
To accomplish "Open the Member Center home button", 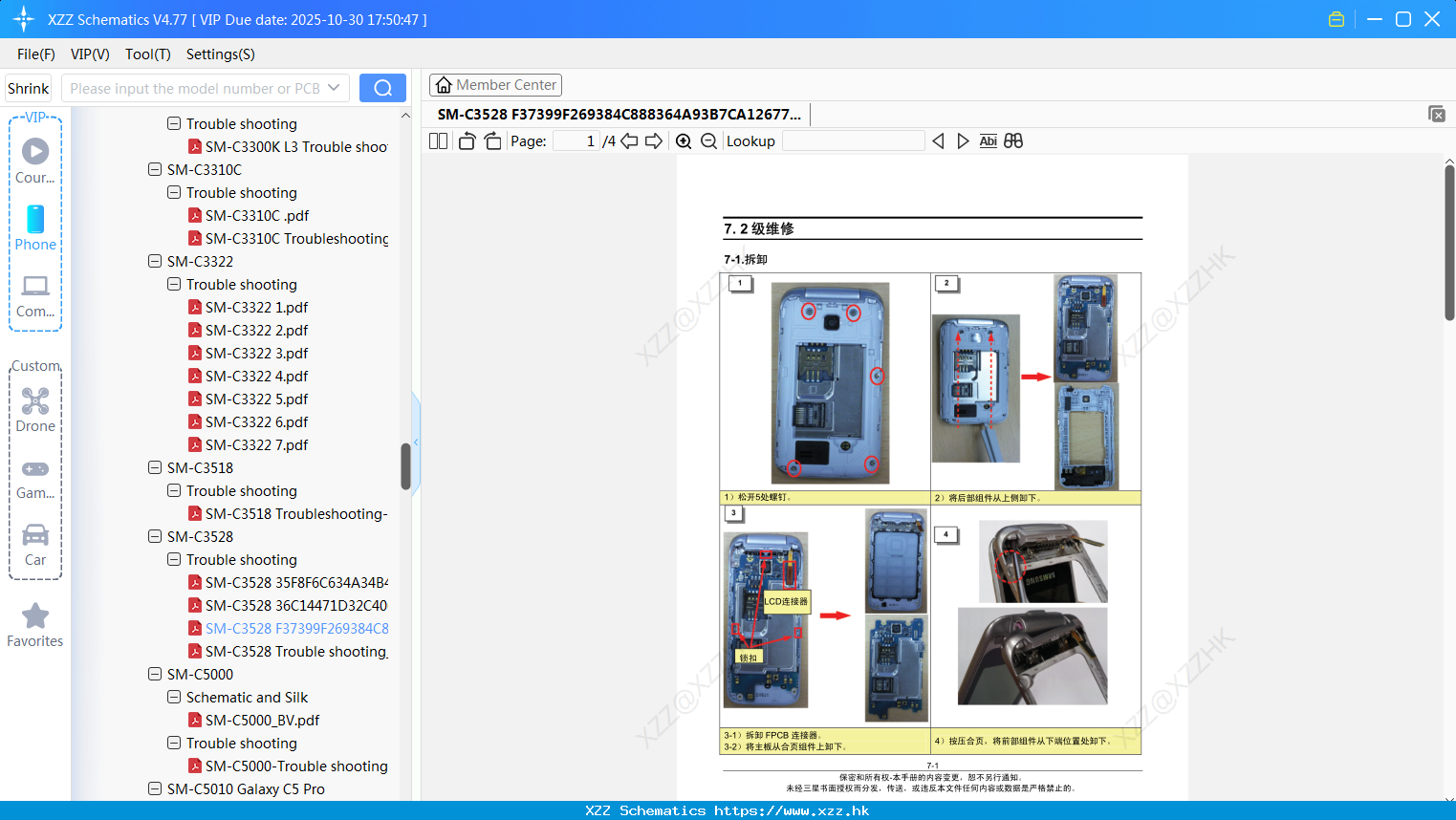I will tap(495, 85).
